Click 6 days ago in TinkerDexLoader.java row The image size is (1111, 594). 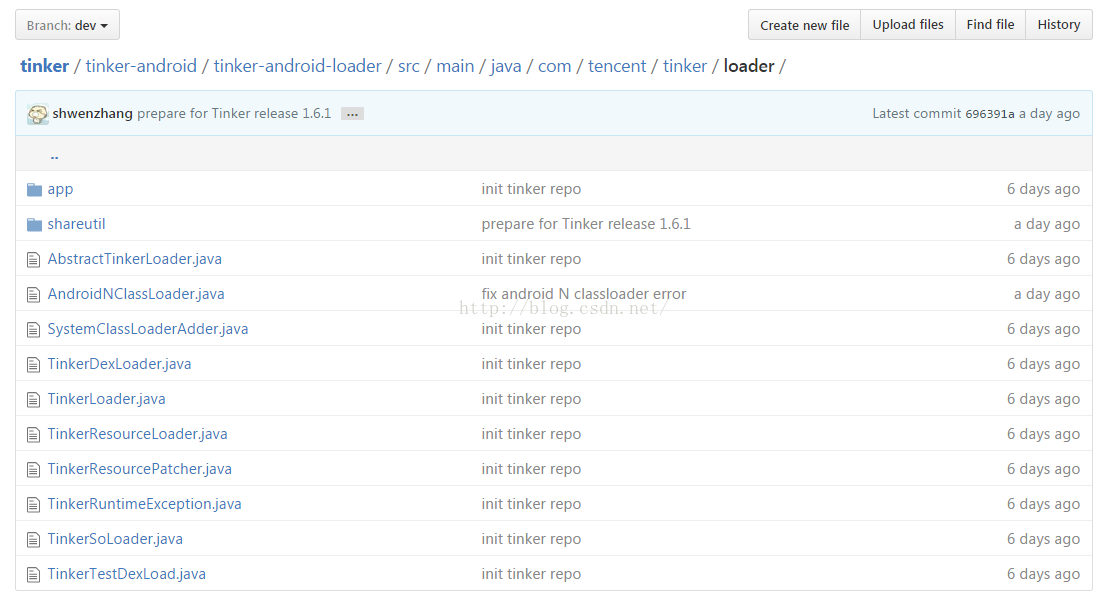coord(1043,364)
